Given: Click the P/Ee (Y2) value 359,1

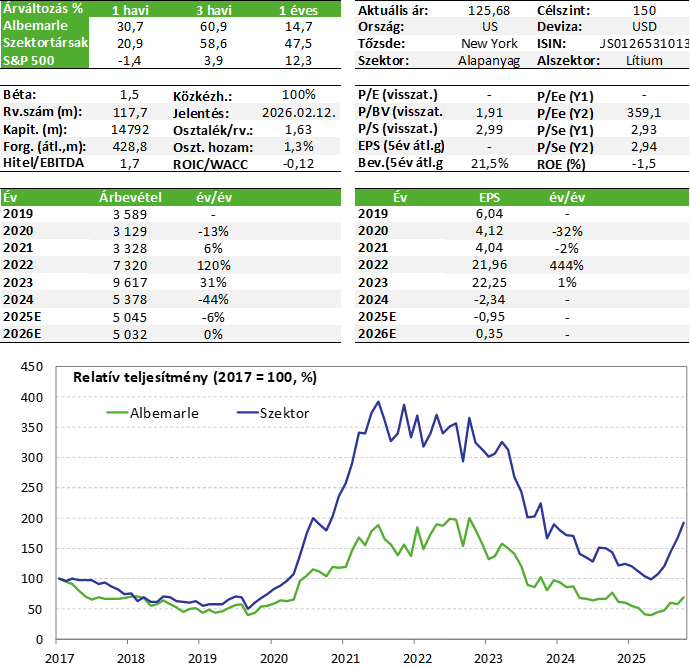Looking at the screenshot, I should point(645,113).
